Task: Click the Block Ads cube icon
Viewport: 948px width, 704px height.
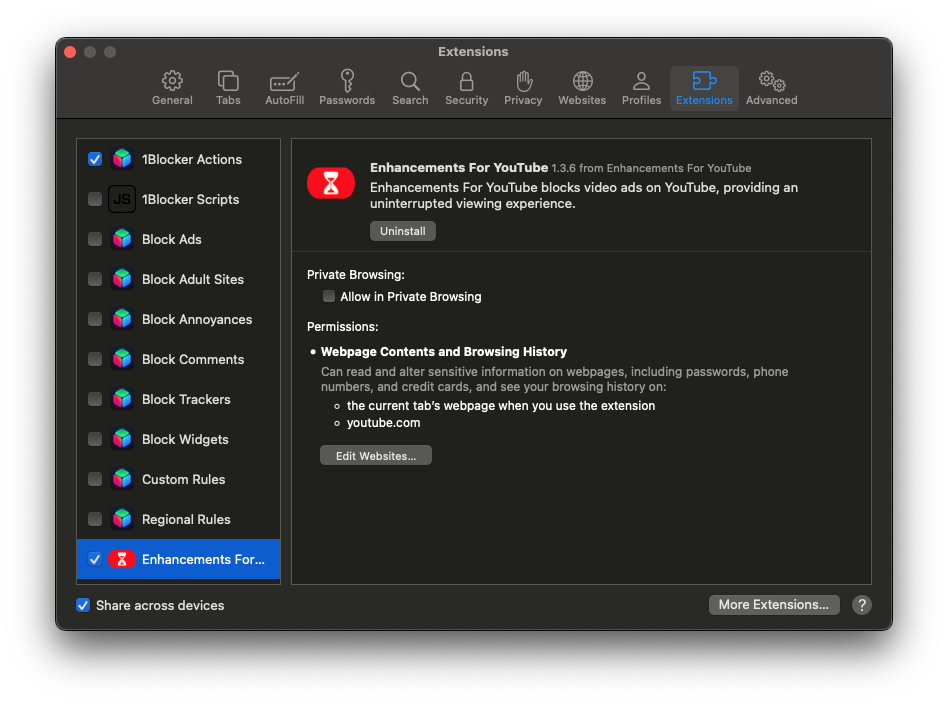Action: [122, 239]
